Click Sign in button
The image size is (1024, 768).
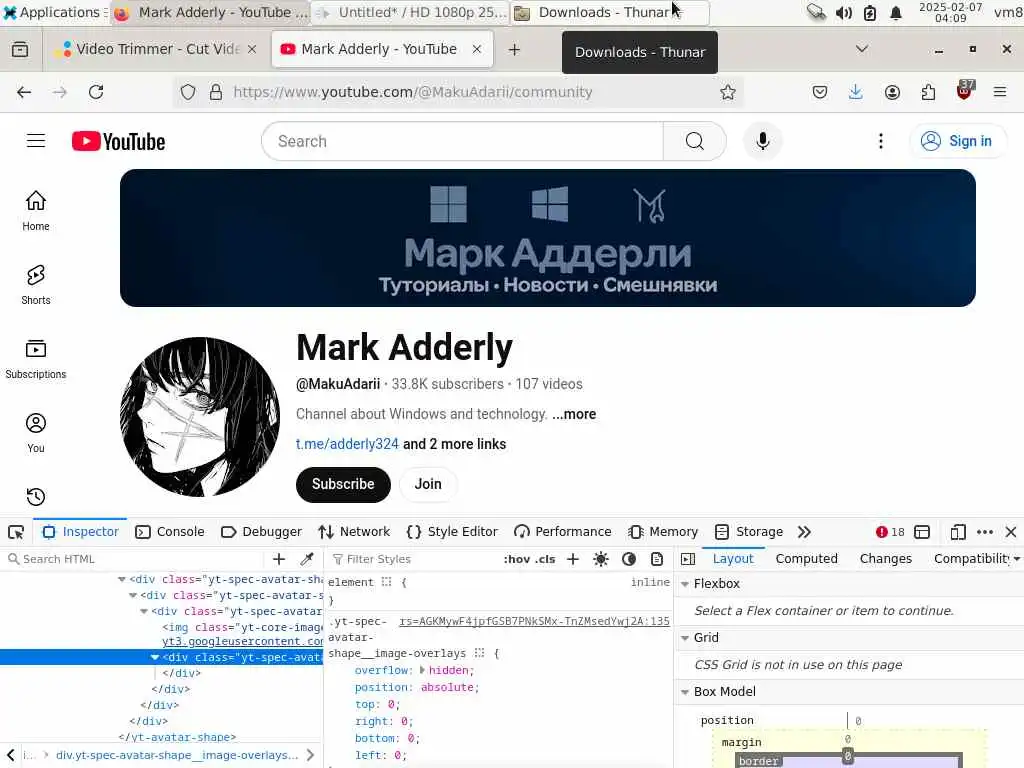tap(958, 141)
